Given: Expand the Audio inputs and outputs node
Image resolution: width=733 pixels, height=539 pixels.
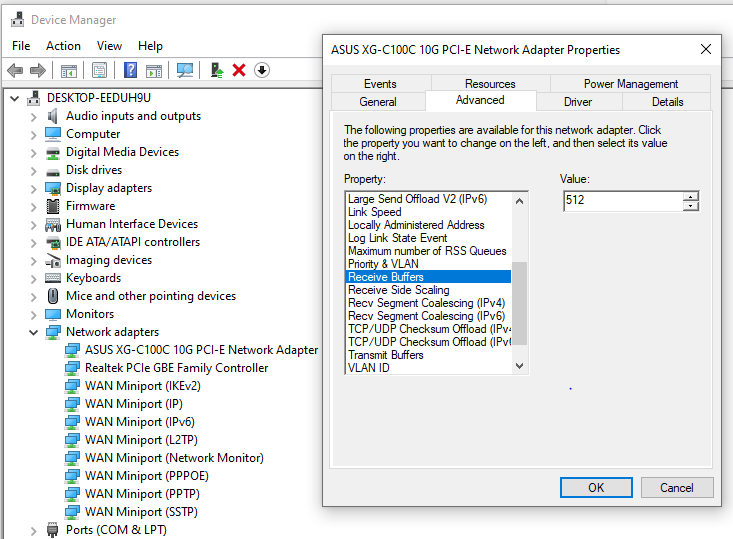Looking at the screenshot, I should coord(34,116).
